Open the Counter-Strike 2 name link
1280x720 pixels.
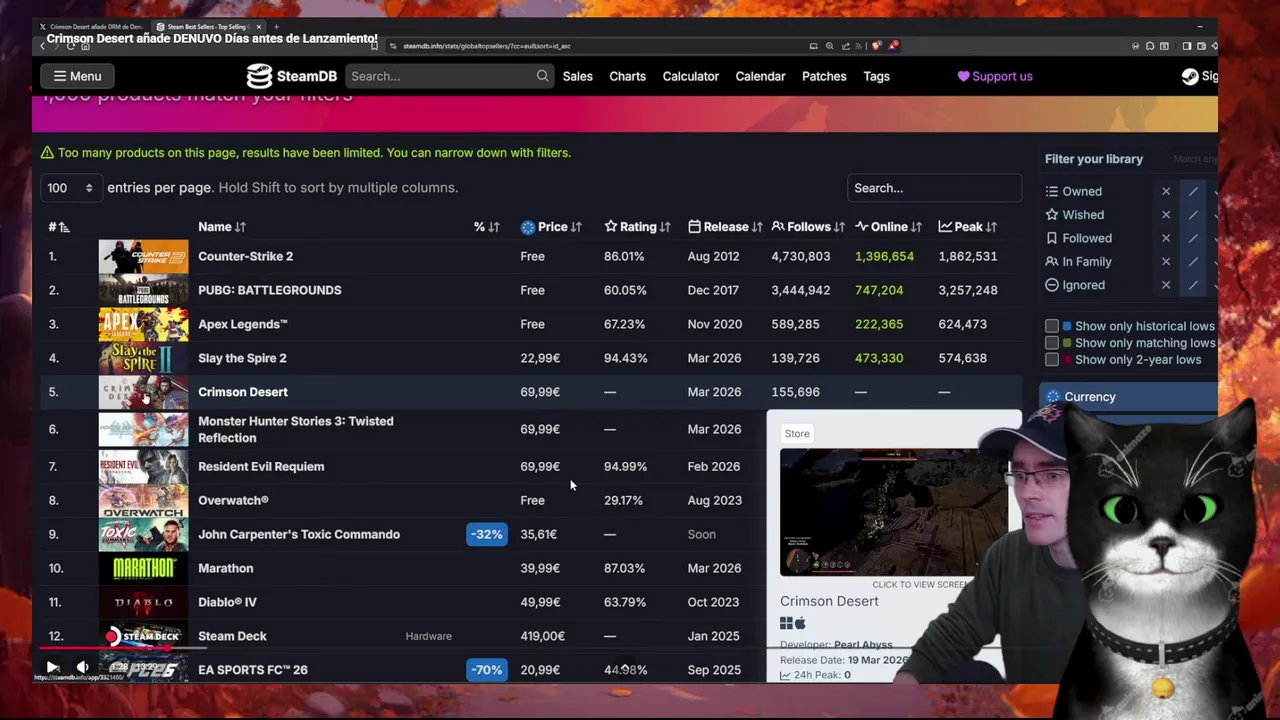(x=245, y=256)
